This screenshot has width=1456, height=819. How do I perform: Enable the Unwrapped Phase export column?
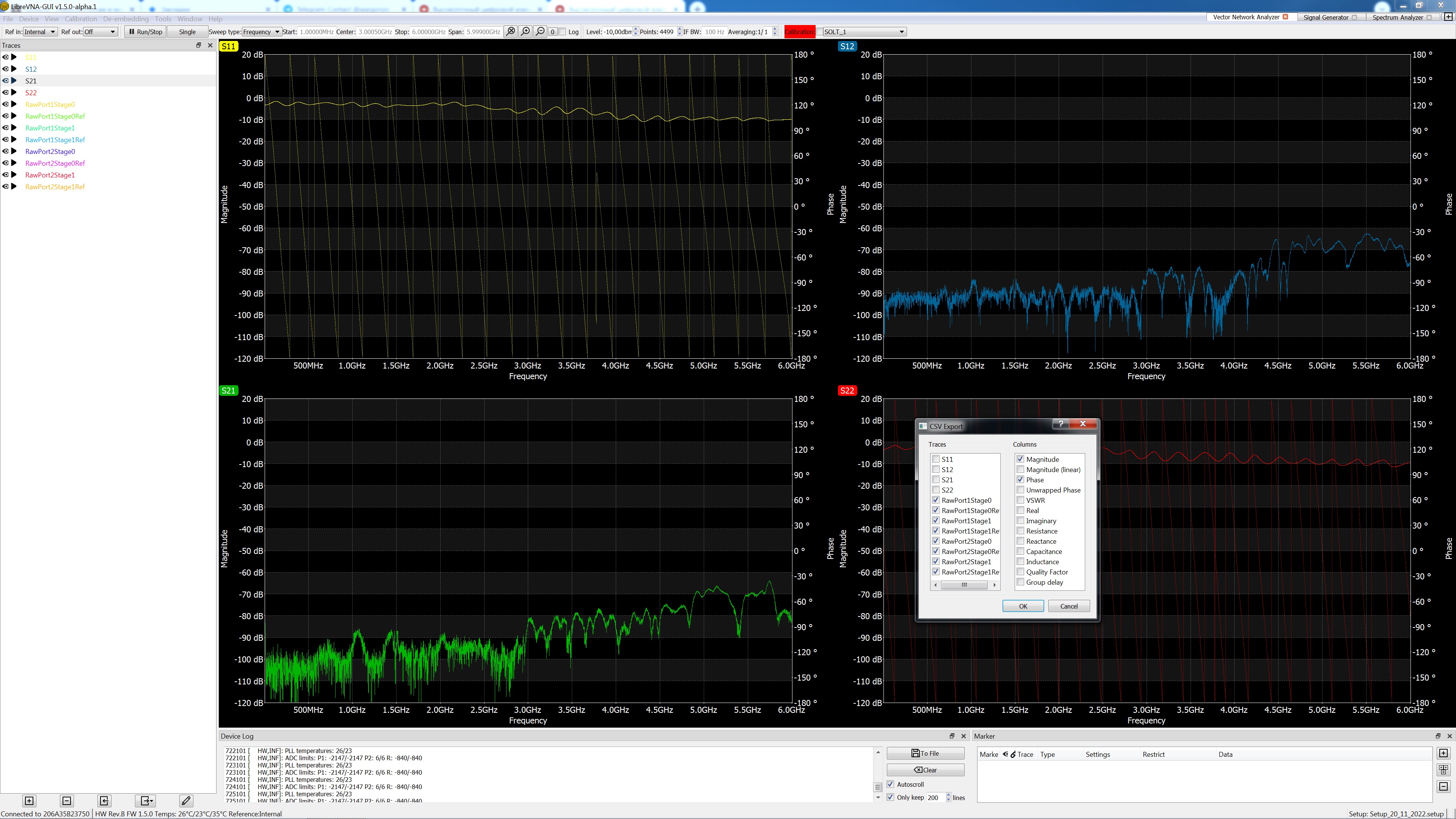pyautogui.click(x=1021, y=490)
